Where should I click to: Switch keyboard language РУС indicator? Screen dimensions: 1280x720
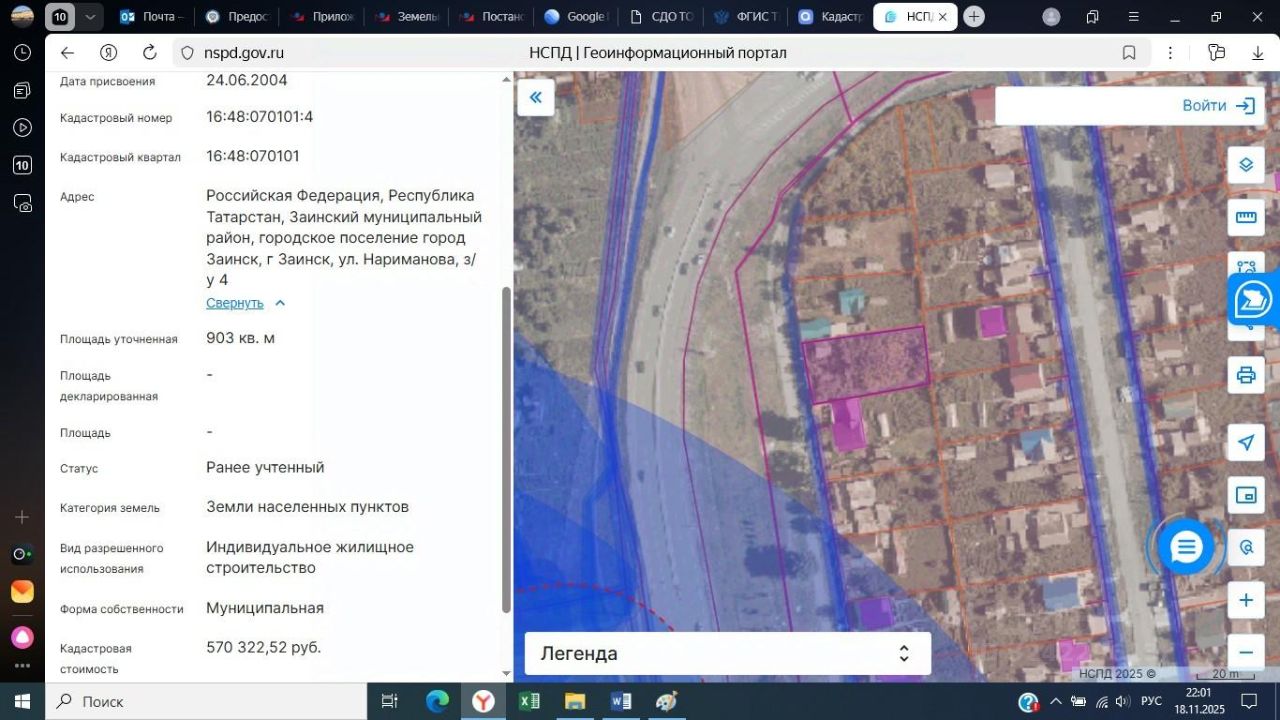(1151, 701)
